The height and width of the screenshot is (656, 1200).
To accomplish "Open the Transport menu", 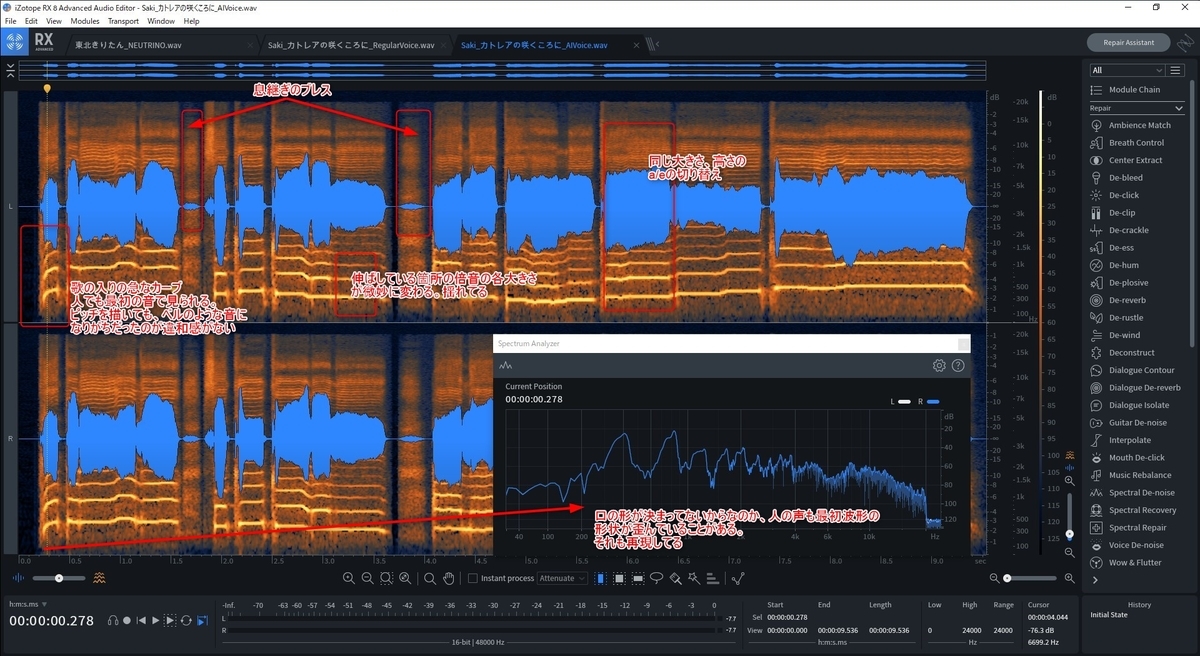I will [123, 21].
